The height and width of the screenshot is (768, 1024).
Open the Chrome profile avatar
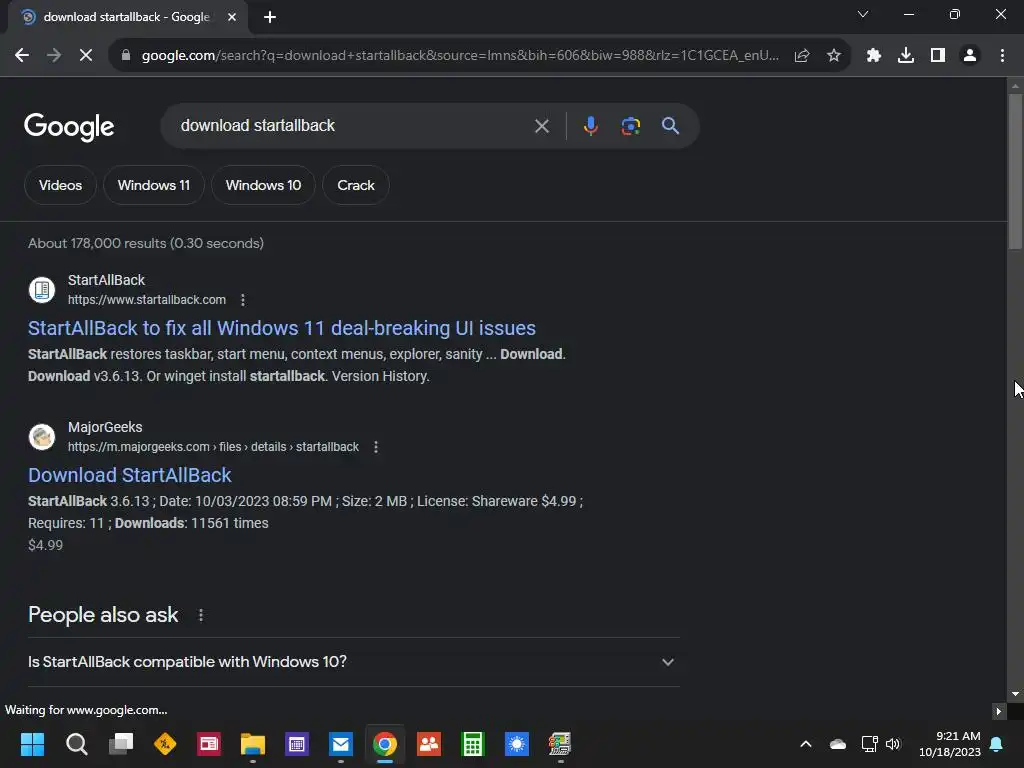click(970, 56)
